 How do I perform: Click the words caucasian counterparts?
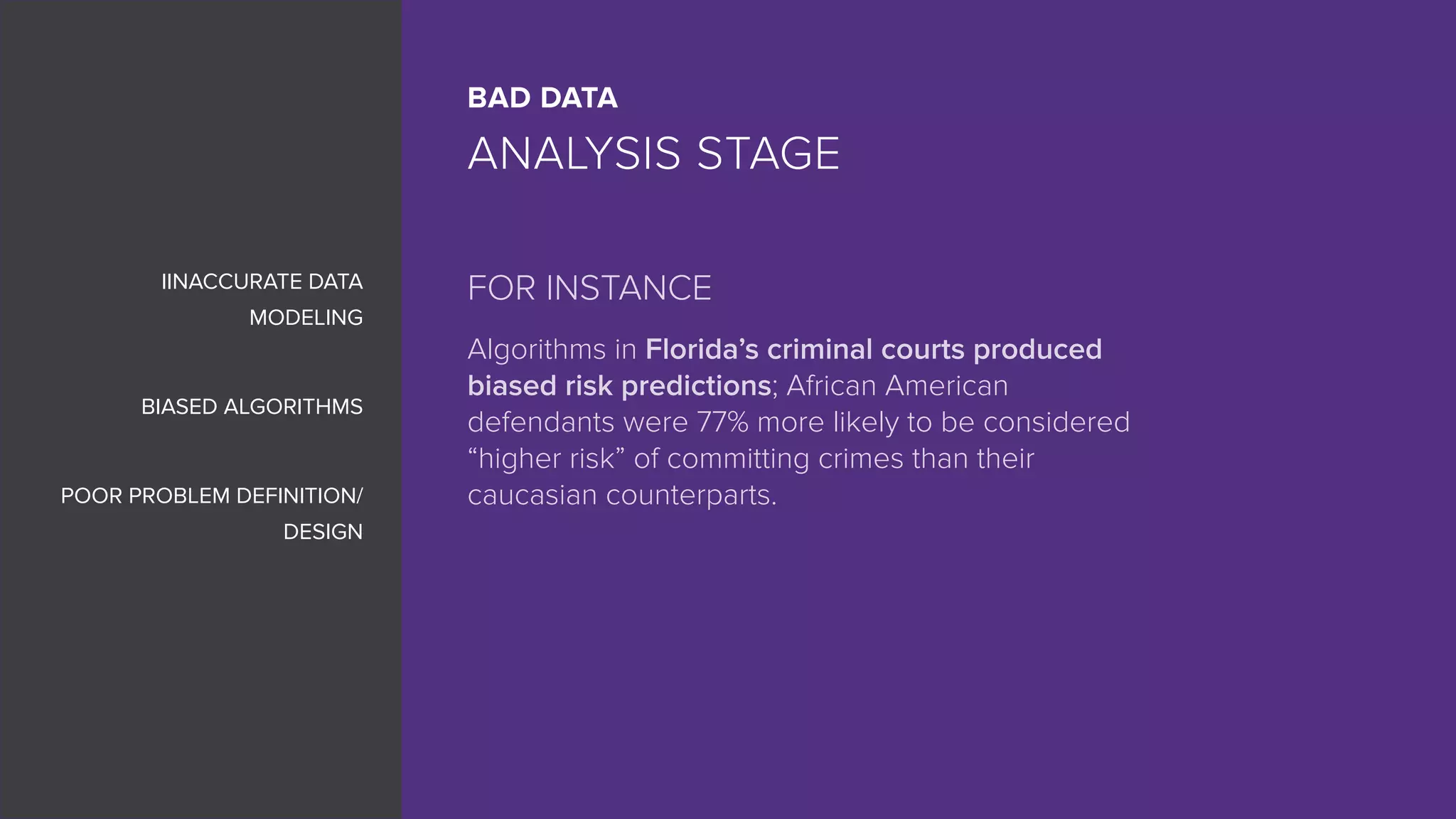(622, 495)
